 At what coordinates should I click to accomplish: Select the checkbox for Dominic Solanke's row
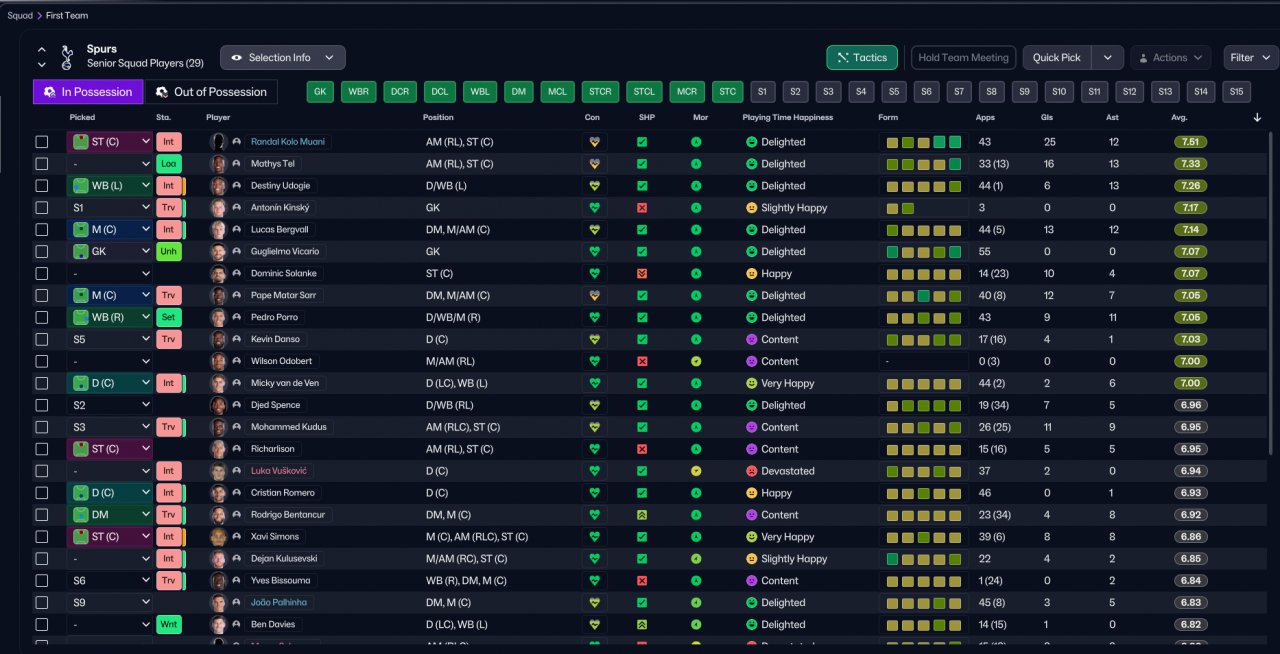42,274
